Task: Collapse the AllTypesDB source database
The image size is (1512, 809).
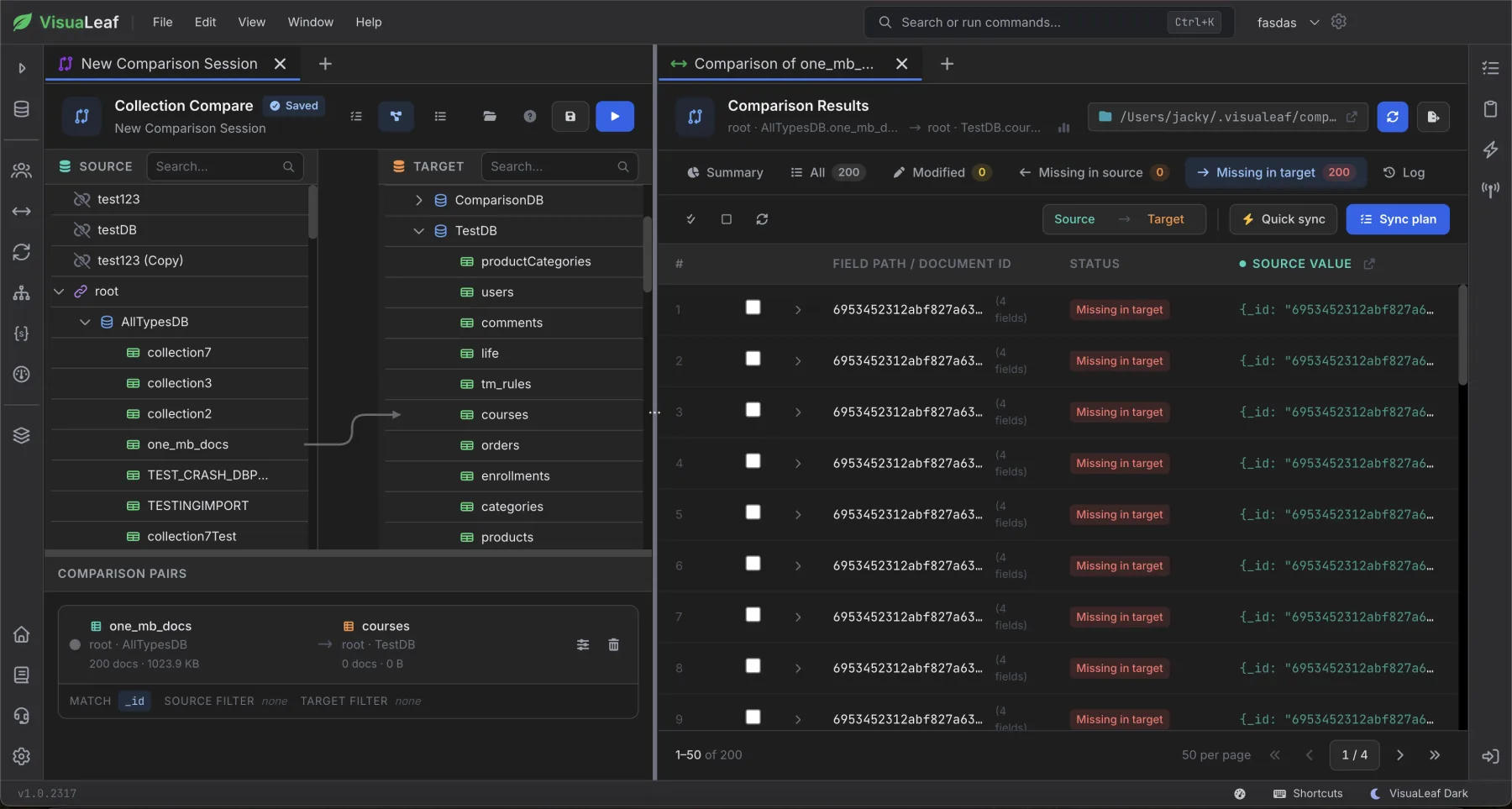Action: [85, 322]
